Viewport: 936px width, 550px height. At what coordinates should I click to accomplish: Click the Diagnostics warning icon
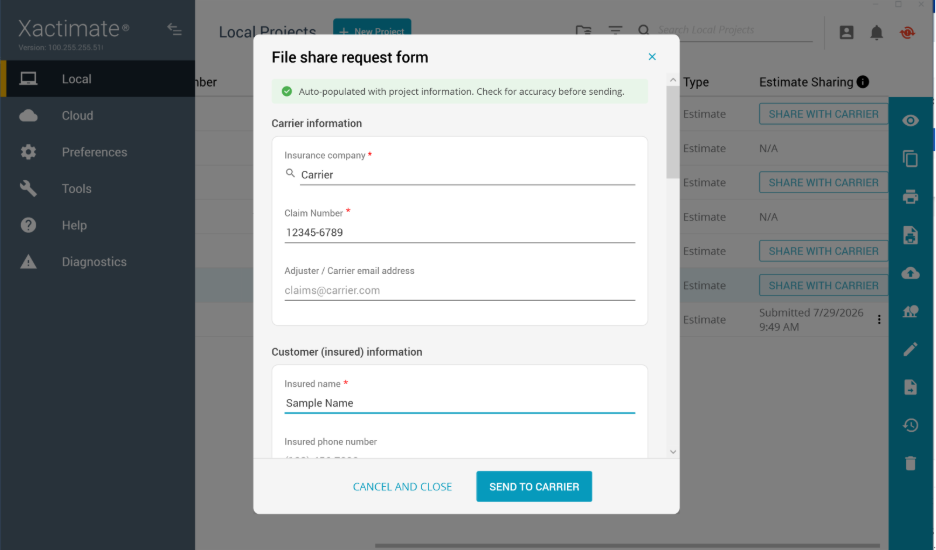[28, 262]
